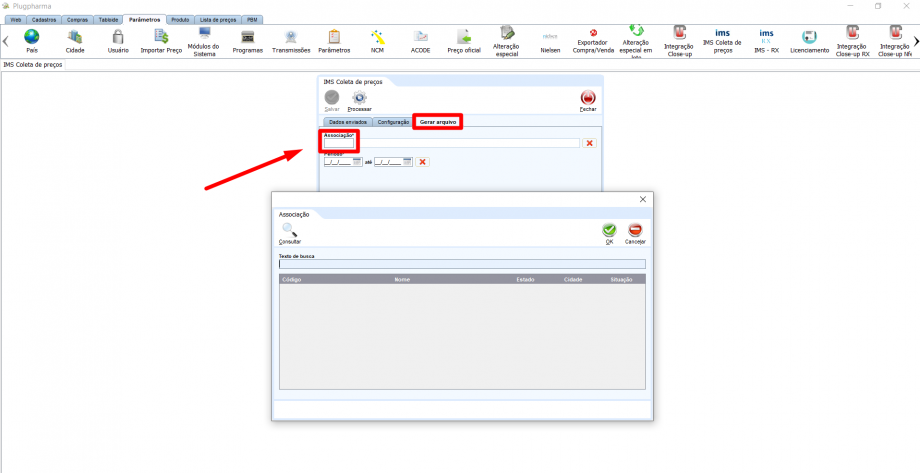Viewport: 920px width, 473px height.
Task: Open the País globe icon
Action: 32,37
